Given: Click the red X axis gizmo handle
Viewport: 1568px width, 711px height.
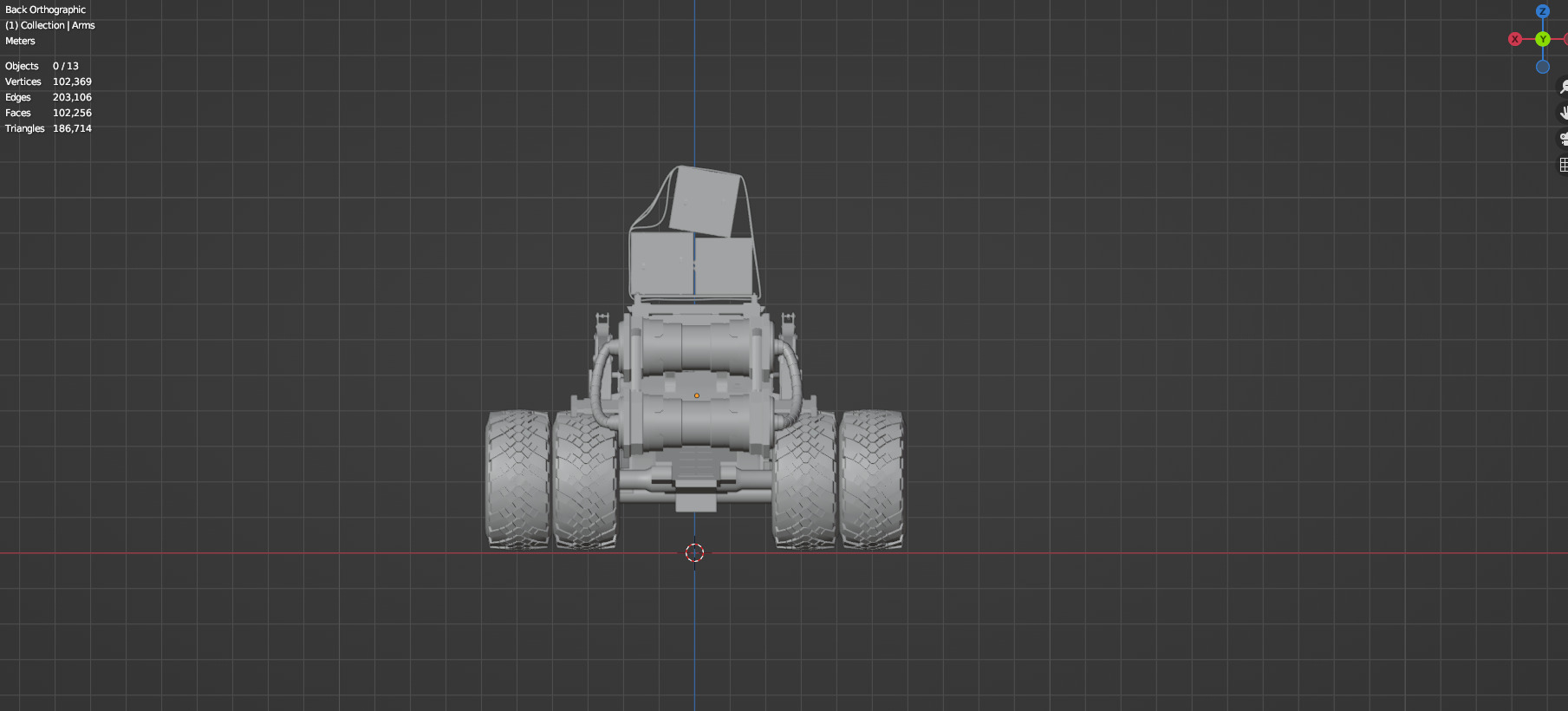Looking at the screenshot, I should pos(1515,39).
